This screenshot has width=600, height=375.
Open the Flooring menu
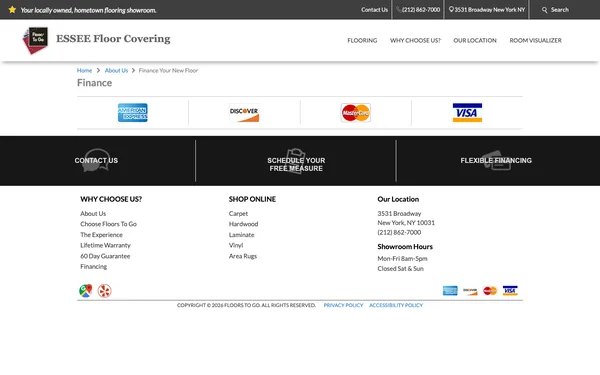coord(362,40)
